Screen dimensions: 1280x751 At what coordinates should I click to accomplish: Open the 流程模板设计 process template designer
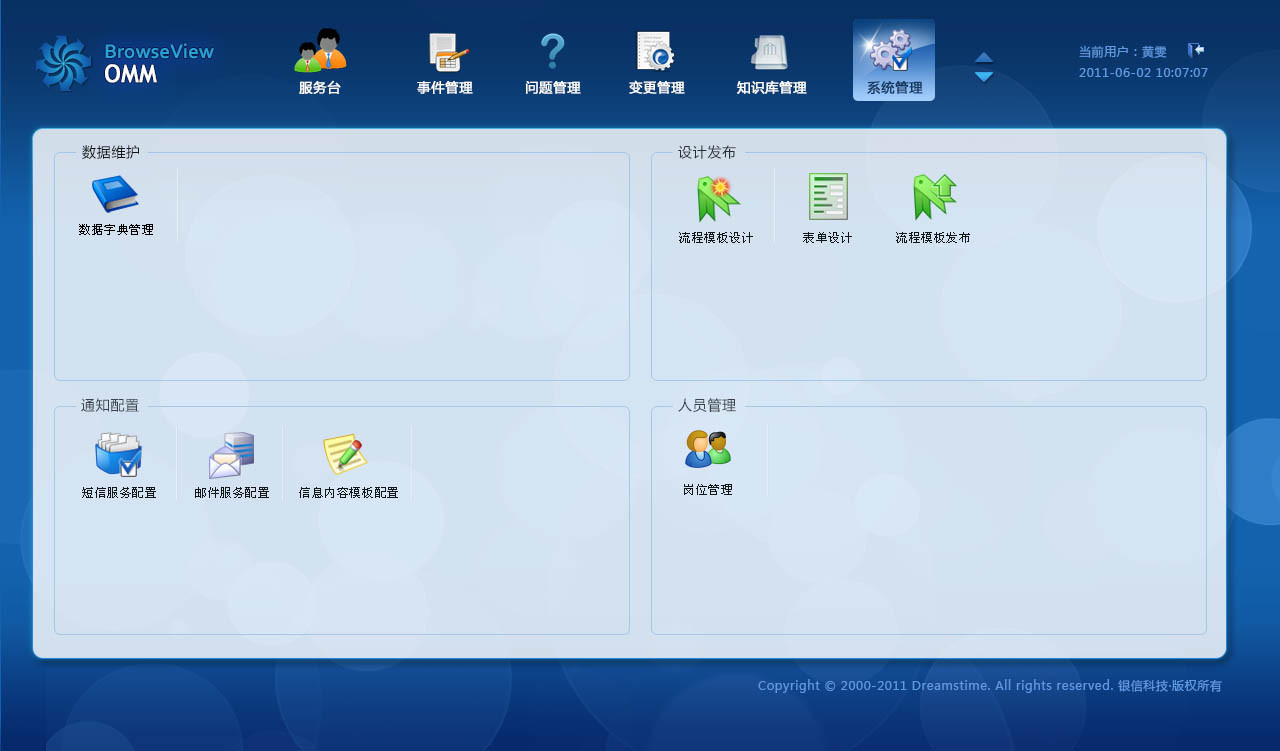click(x=714, y=205)
